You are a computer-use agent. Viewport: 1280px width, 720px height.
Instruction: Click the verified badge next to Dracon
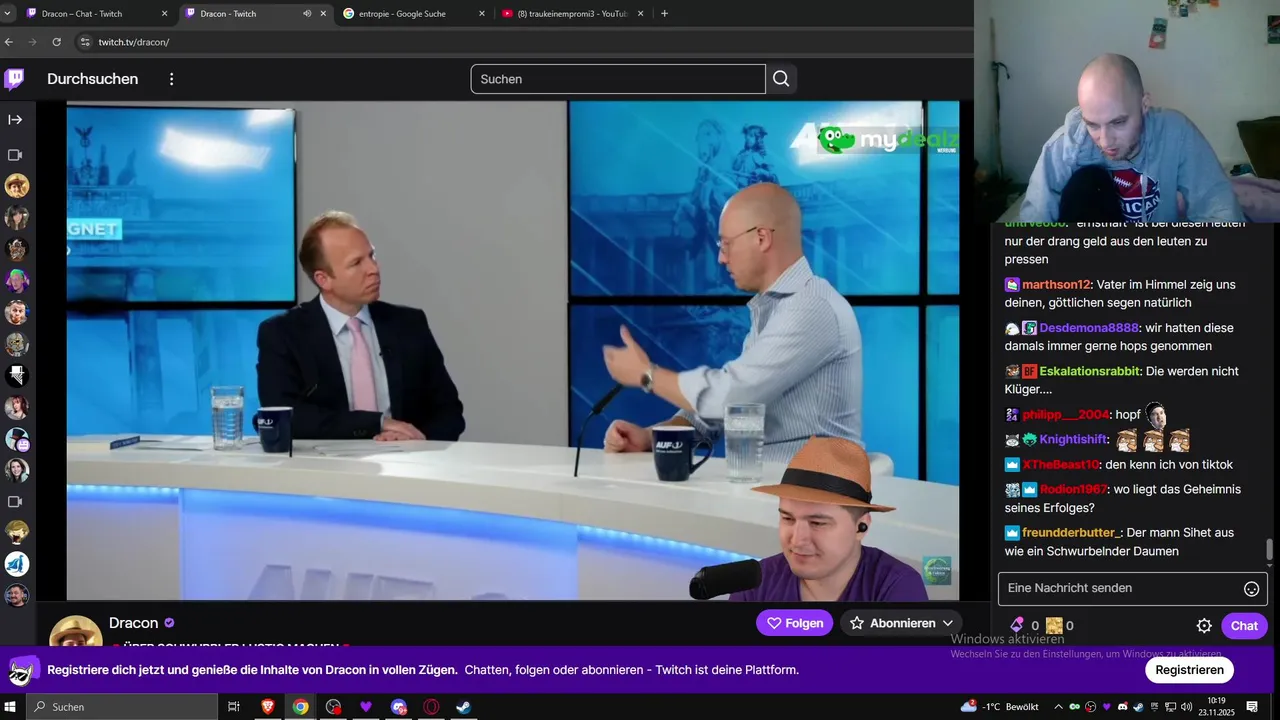tap(169, 623)
